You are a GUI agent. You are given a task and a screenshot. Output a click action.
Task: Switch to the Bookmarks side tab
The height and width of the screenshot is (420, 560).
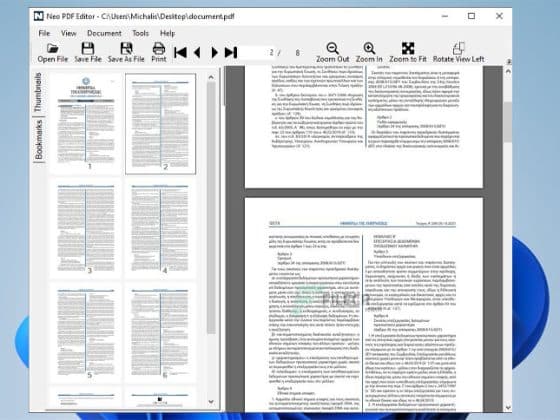pos(39,140)
